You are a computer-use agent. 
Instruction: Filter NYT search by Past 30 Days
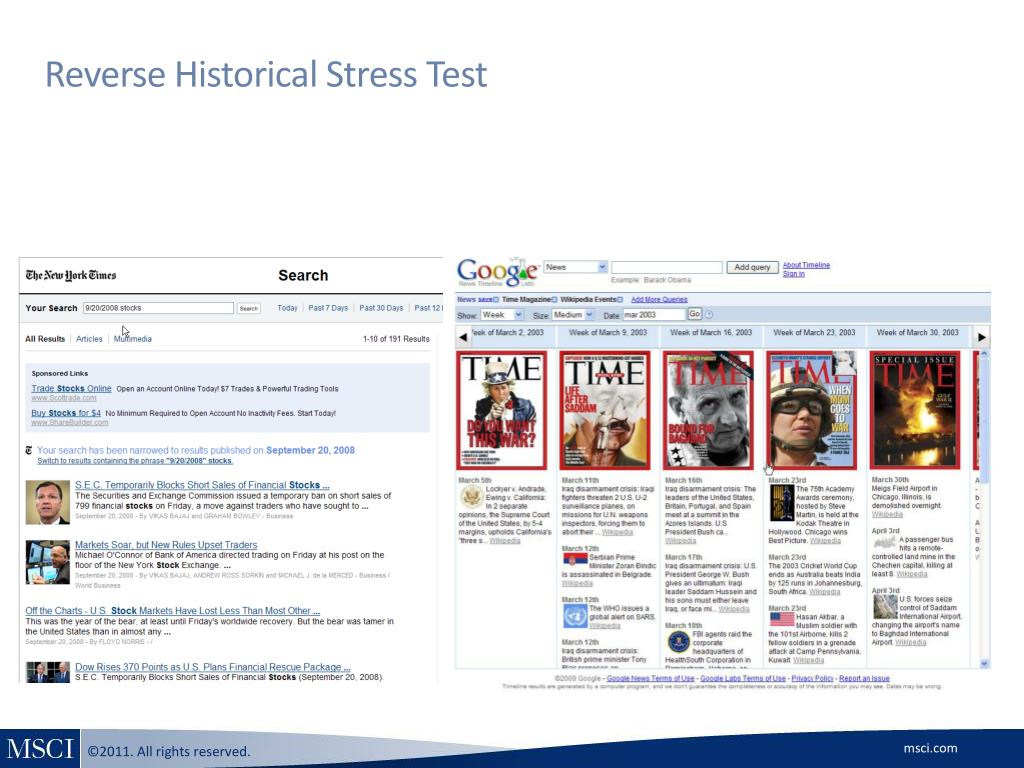[381, 308]
